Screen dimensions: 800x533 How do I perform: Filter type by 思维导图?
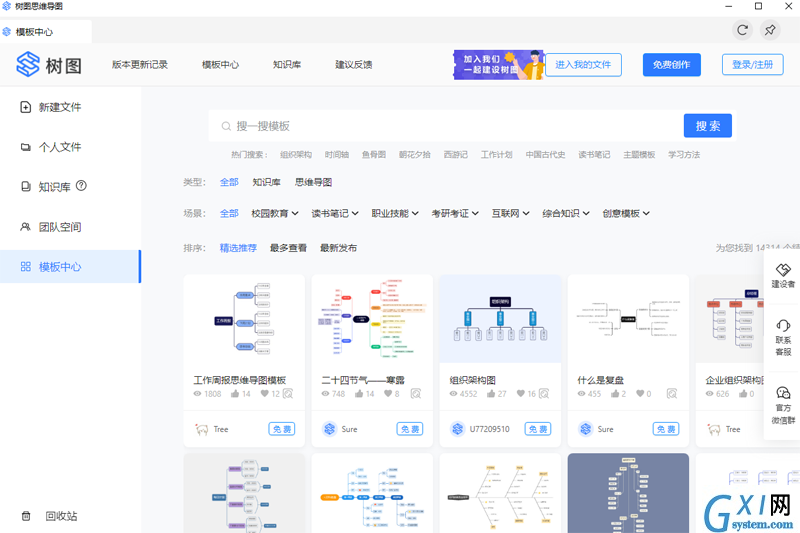pos(313,182)
